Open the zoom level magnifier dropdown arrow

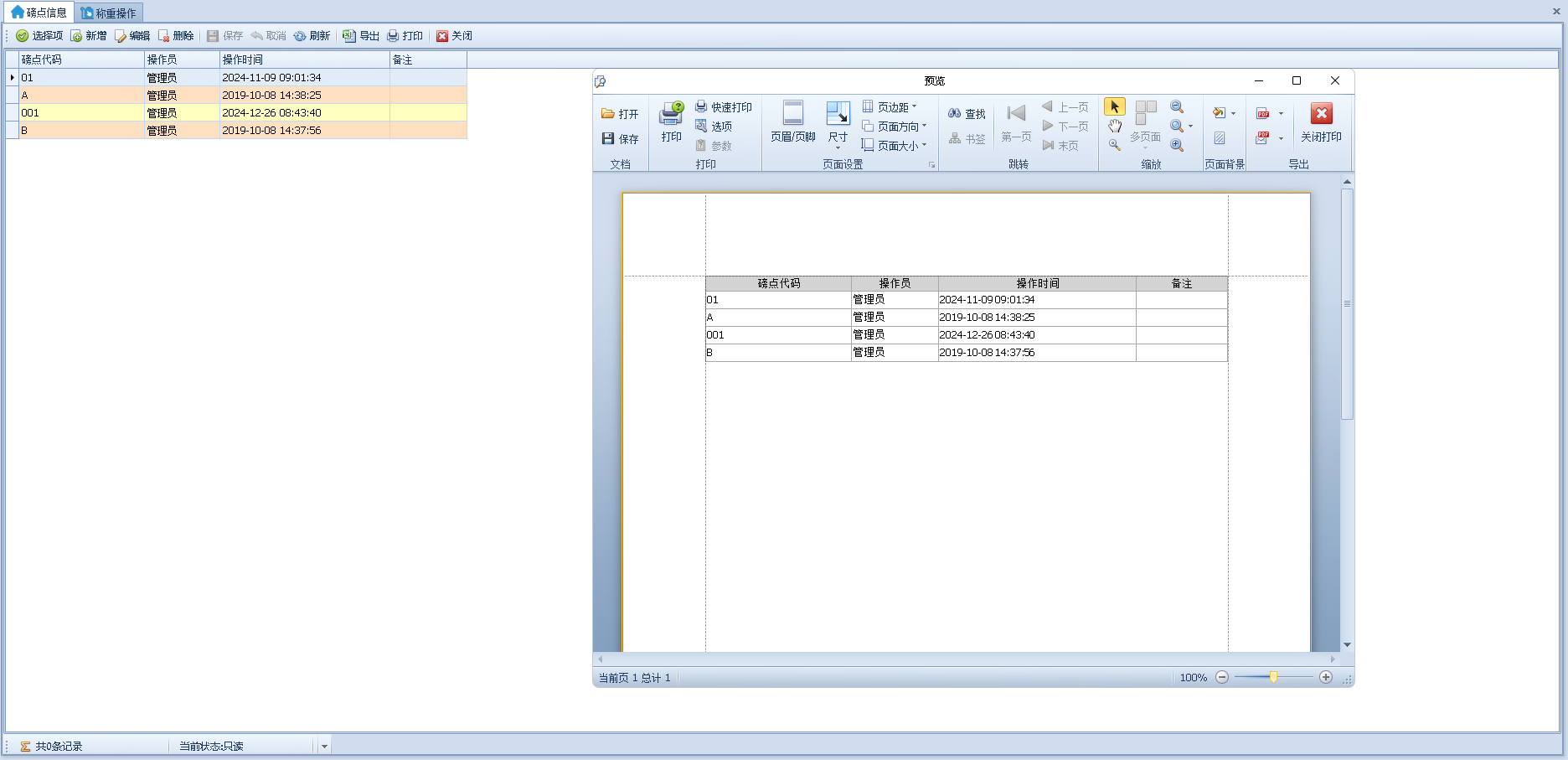pos(1190,127)
